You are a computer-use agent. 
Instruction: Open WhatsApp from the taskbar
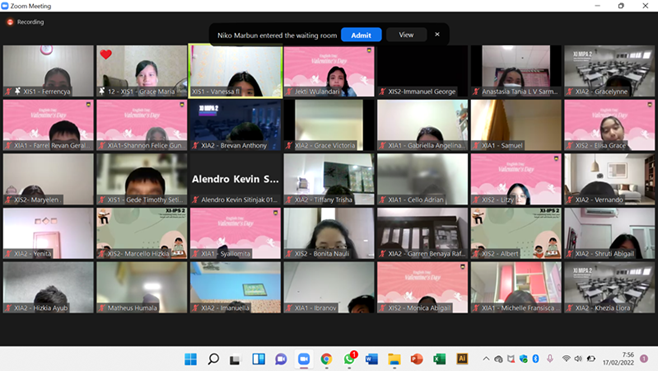[349, 359]
